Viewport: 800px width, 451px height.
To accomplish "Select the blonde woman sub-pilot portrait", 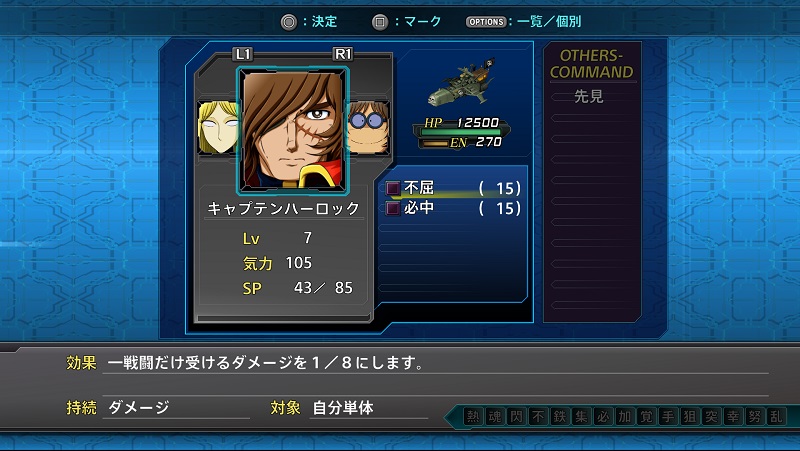I will click(x=217, y=128).
